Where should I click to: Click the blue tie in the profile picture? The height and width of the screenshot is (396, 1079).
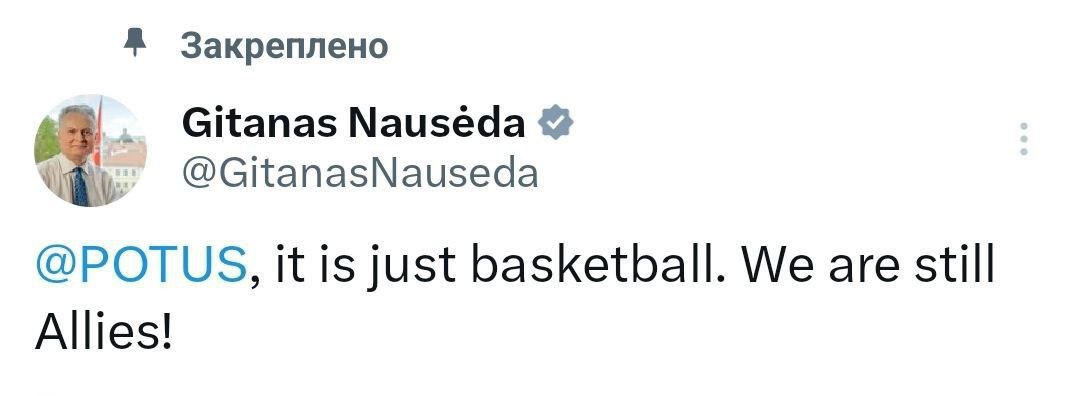[x=80, y=186]
